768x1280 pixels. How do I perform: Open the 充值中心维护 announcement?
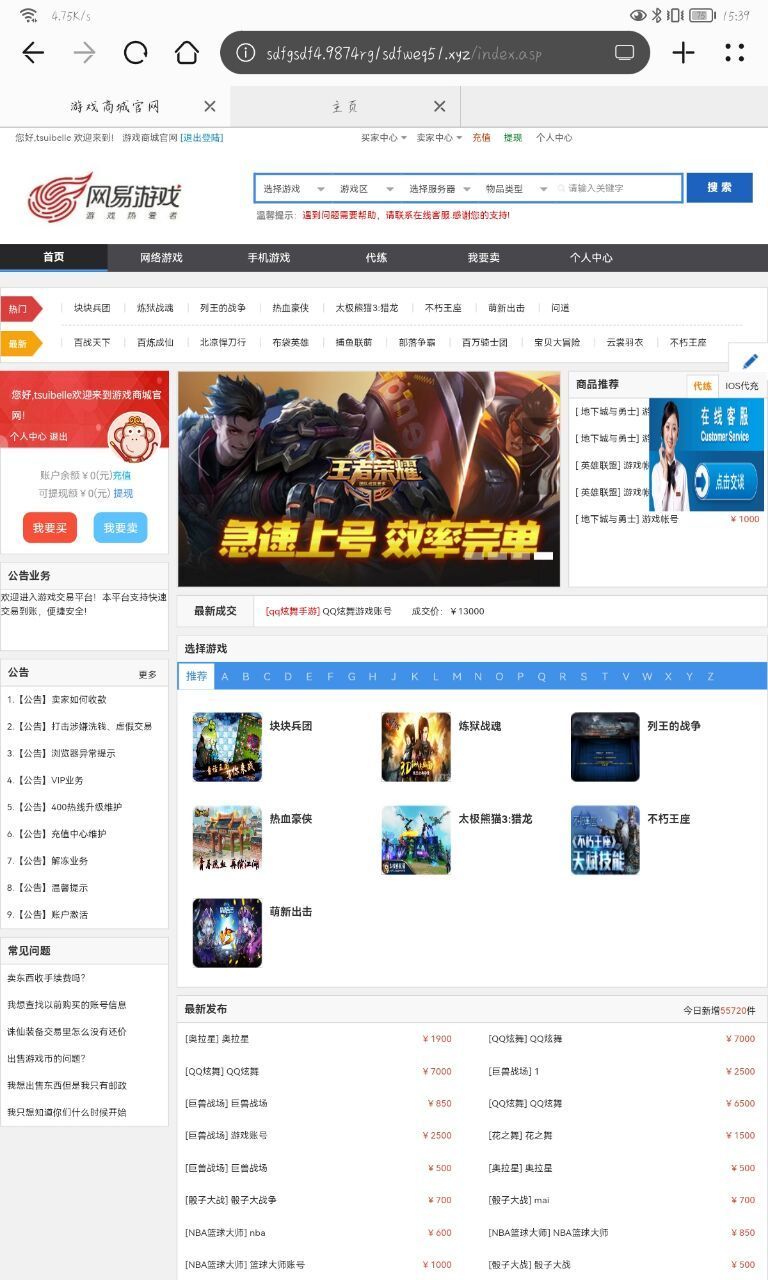(x=56, y=834)
